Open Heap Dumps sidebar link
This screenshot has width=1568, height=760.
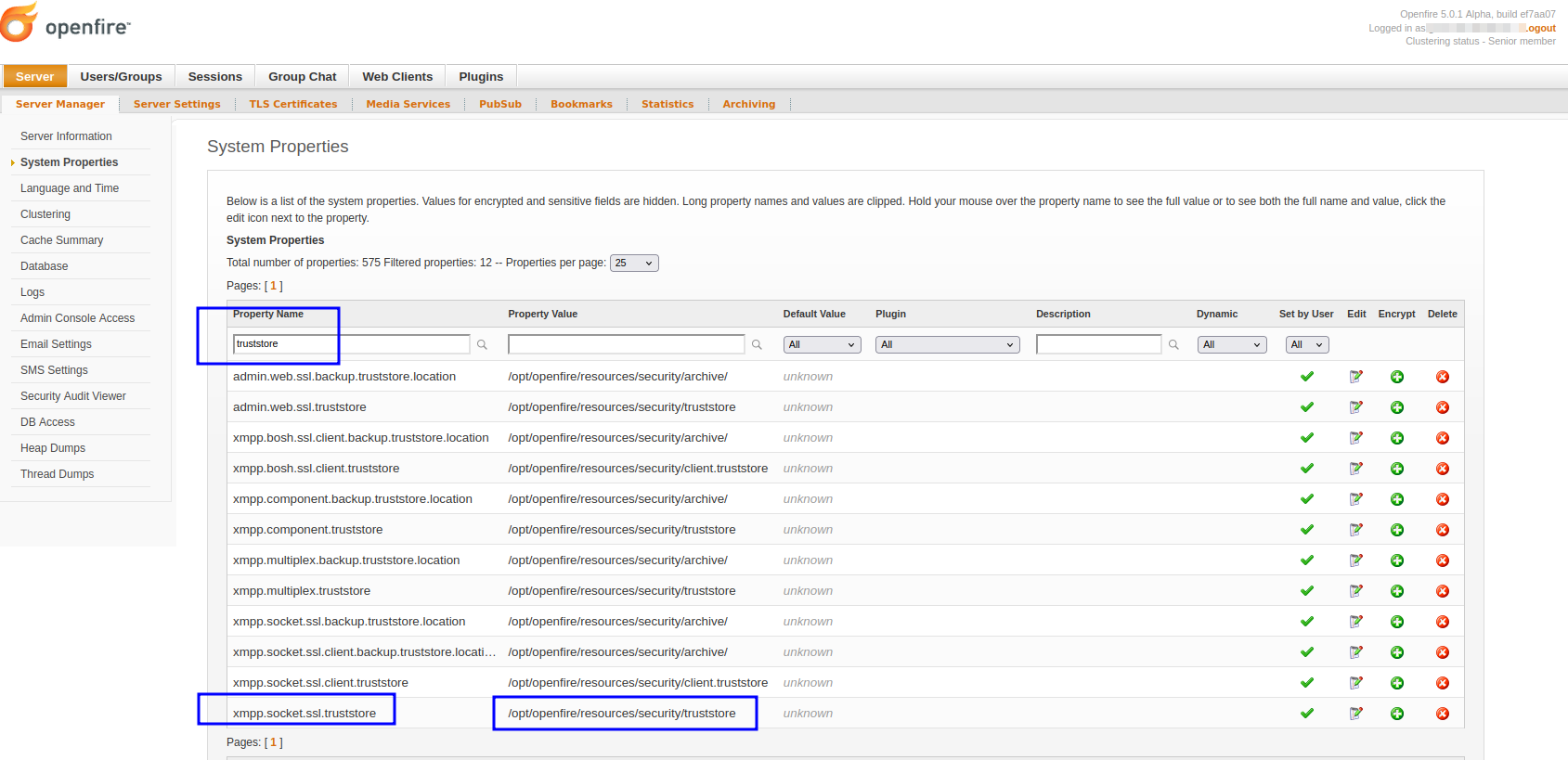click(x=53, y=448)
